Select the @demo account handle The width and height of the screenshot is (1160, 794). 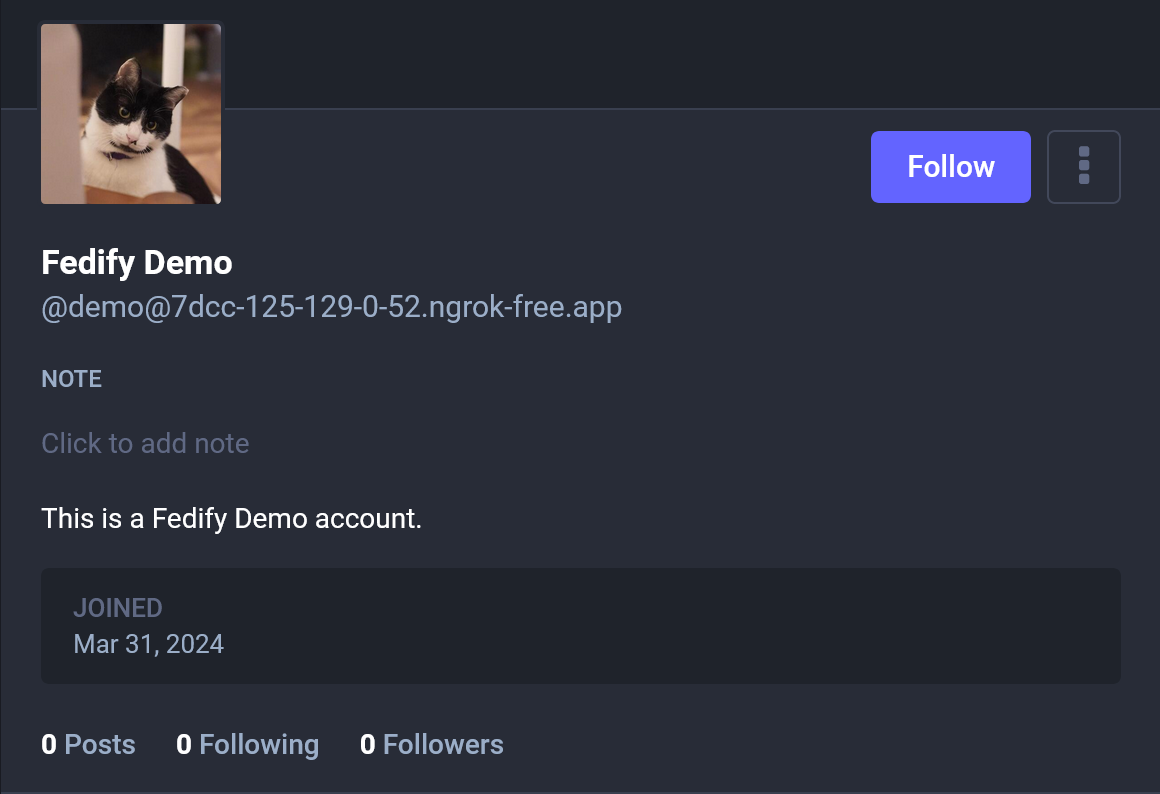(332, 307)
